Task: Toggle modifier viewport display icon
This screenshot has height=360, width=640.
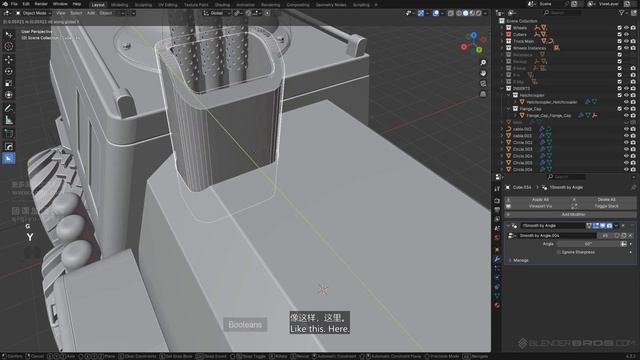Action: point(602,226)
